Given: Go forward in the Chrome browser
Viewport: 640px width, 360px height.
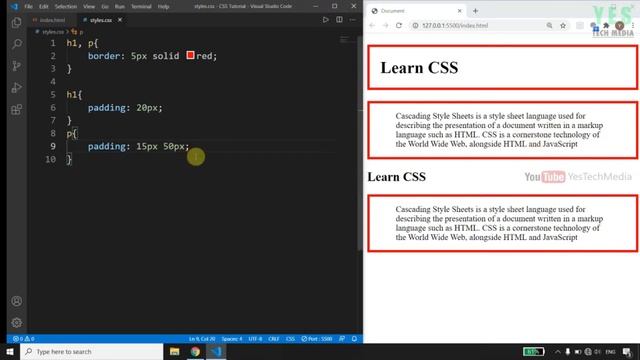Looking at the screenshot, I should click(x=385, y=25).
